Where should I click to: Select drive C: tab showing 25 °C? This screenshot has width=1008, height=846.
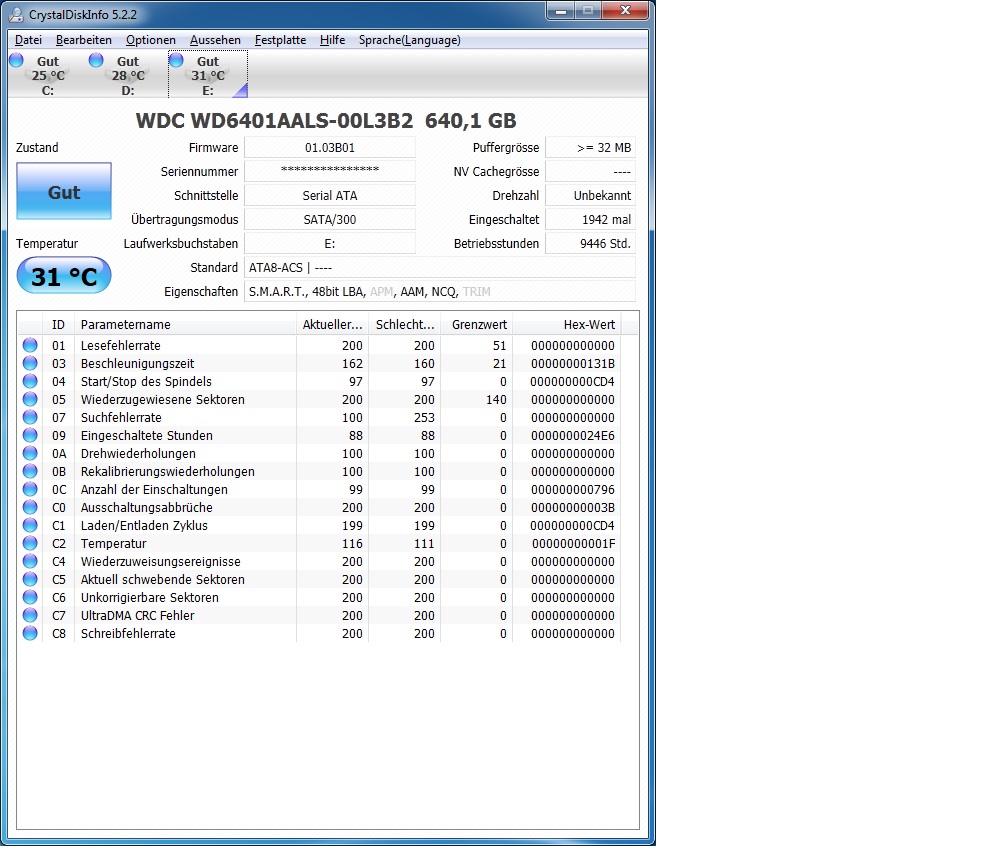click(x=48, y=75)
